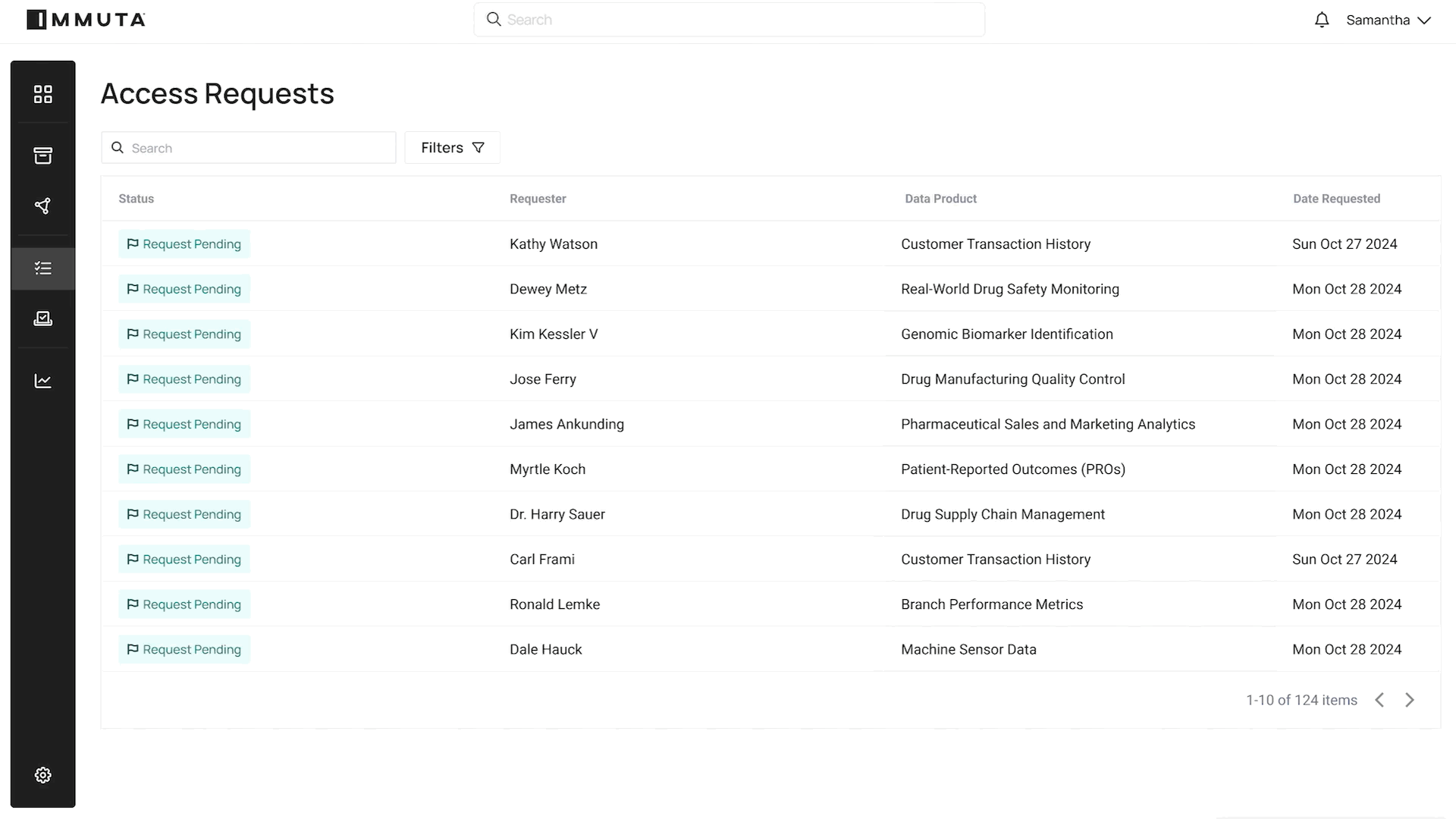Select requester Jose Ferry
This screenshot has width=1456, height=819.
pyautogui.click(x=543, y=379)
